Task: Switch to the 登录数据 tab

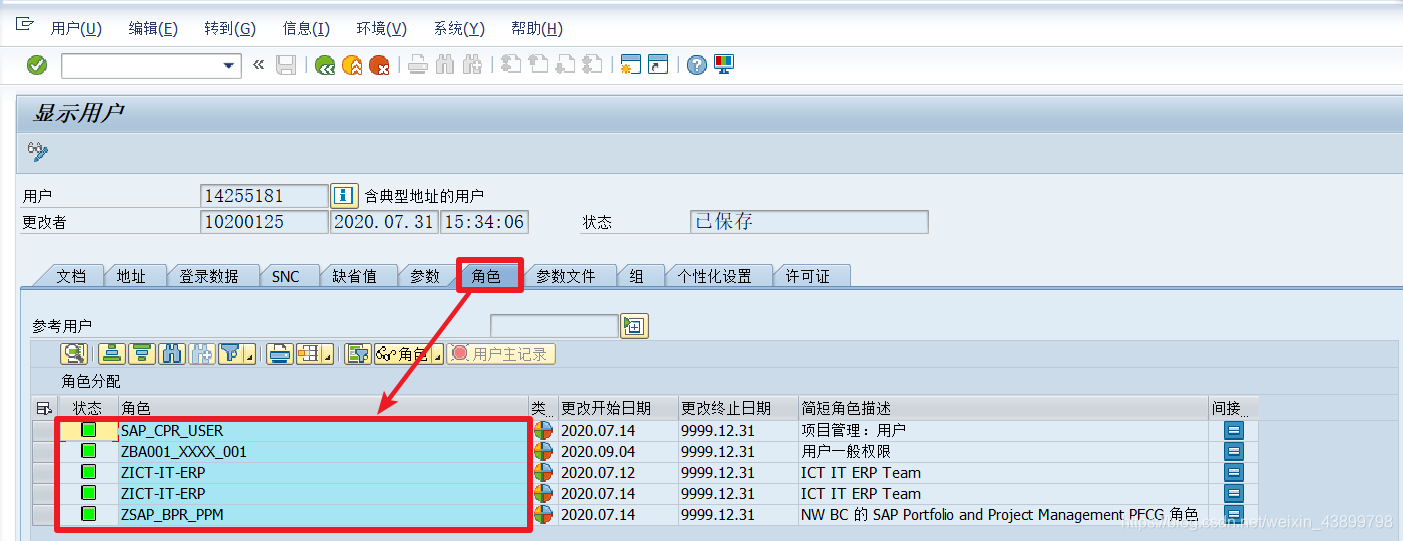Action: 209,276
